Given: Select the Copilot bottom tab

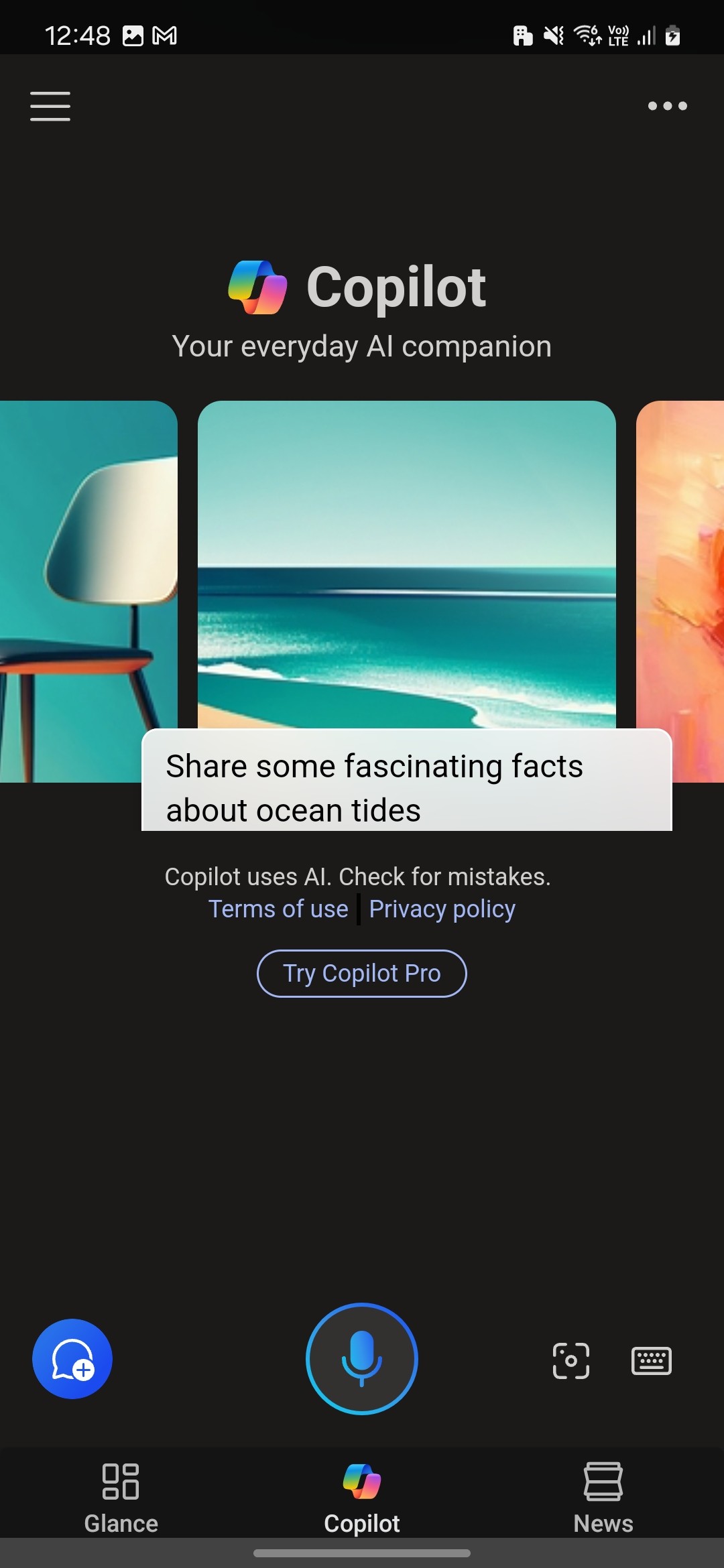Looking at the screenshot, I should (362, 1498).
